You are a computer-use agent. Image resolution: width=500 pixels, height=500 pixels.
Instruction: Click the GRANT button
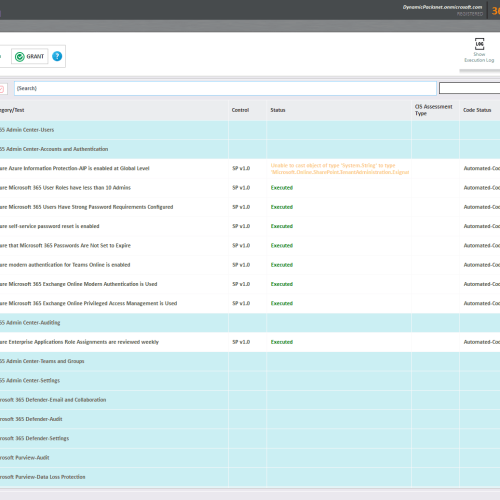point(30,56)
